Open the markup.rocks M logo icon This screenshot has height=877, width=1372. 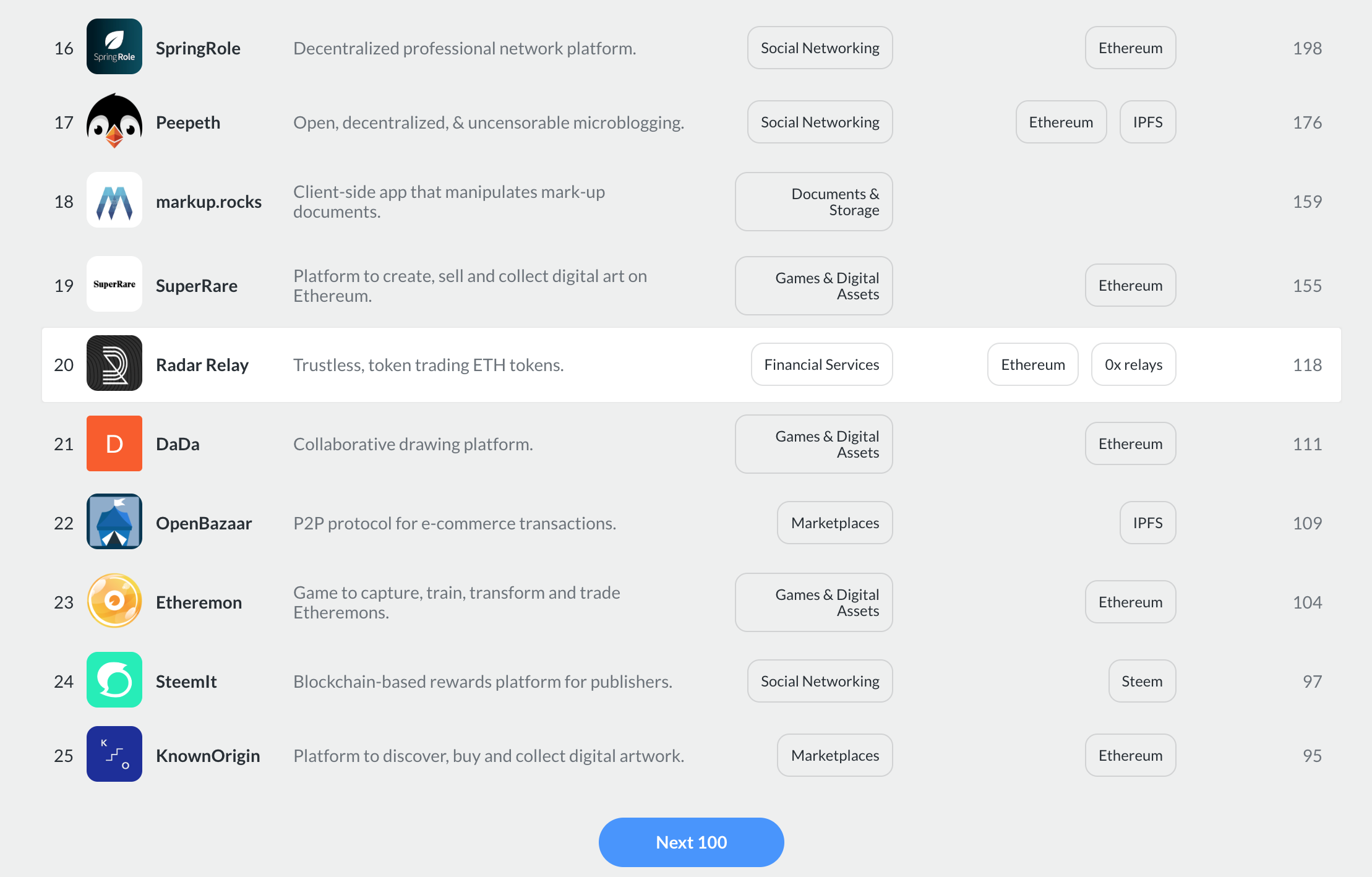114,200
